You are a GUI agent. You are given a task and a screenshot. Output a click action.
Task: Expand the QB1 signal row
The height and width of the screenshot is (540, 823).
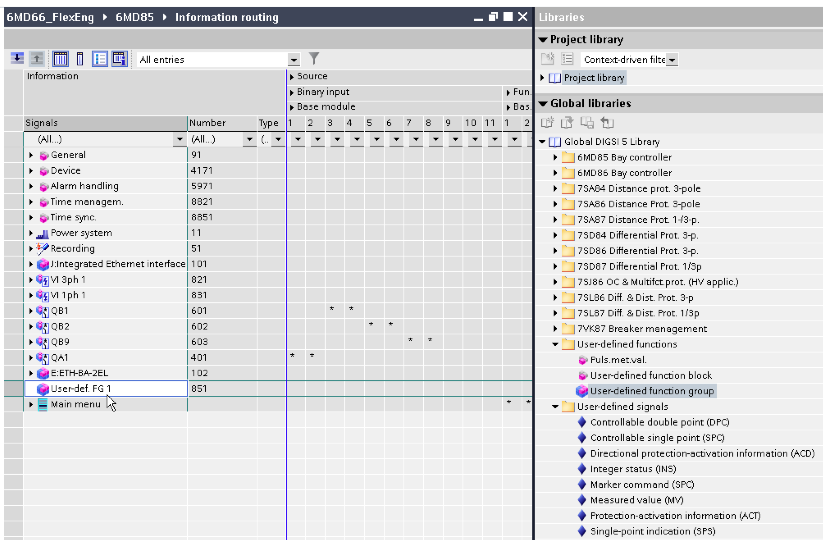(x=31, y=311)
